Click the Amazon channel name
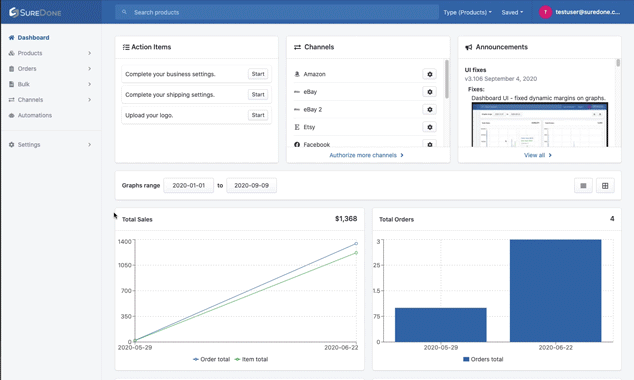The height and width of the screenshot is (380, 634). point(314,74)
